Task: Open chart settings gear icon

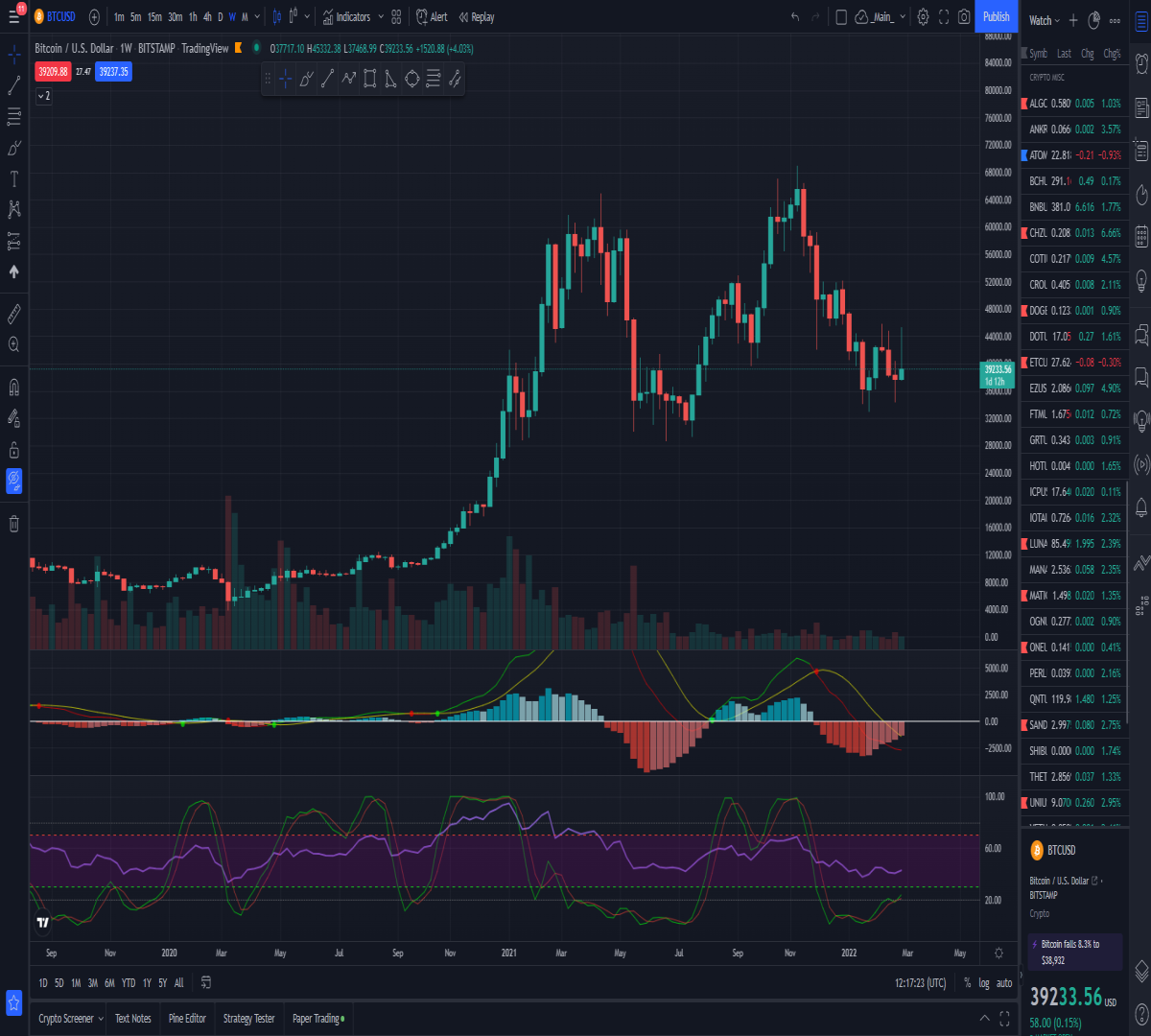Action: point(923,16)
